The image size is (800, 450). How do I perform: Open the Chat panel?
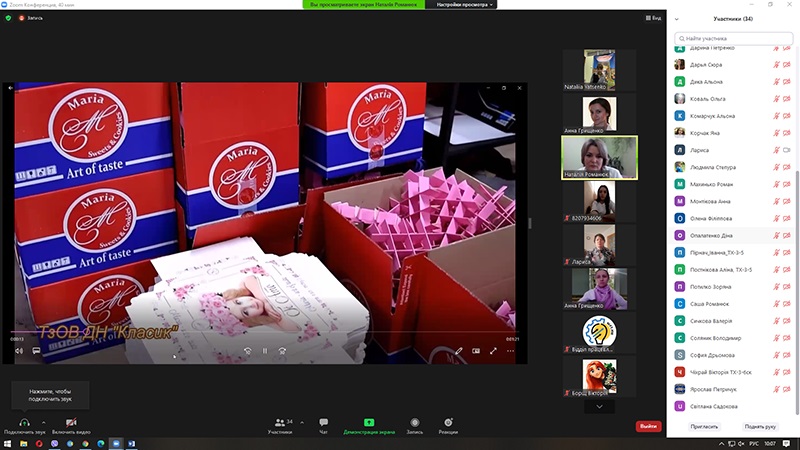click(323, 426)
